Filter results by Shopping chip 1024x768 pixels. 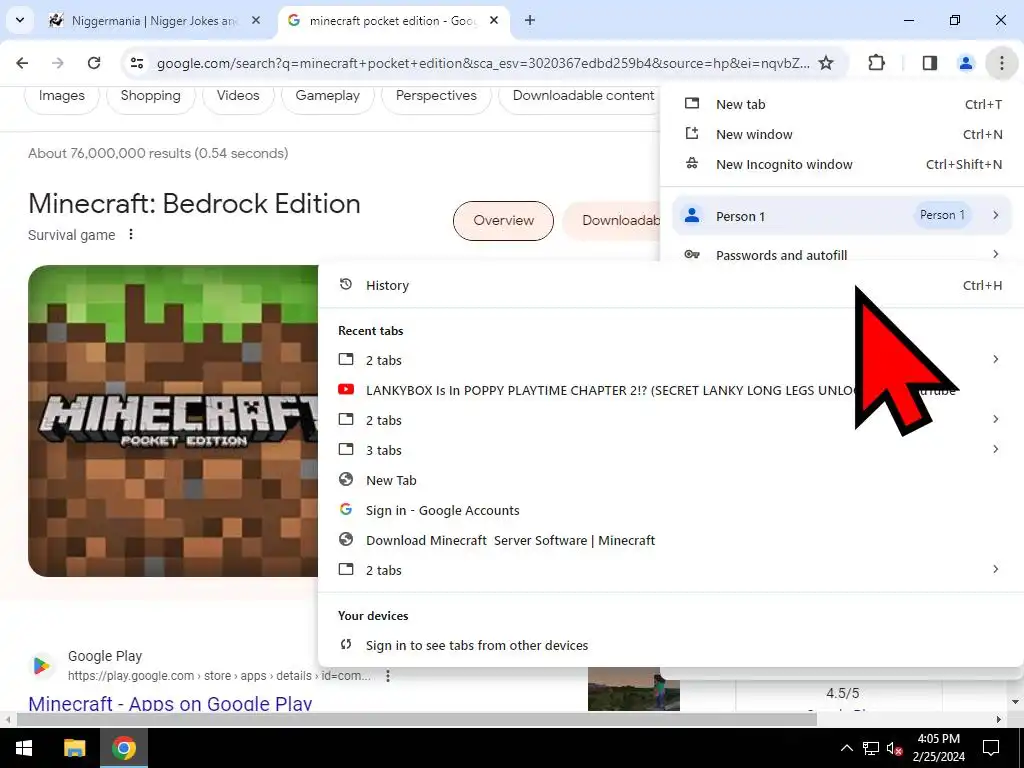coord(150,96)
